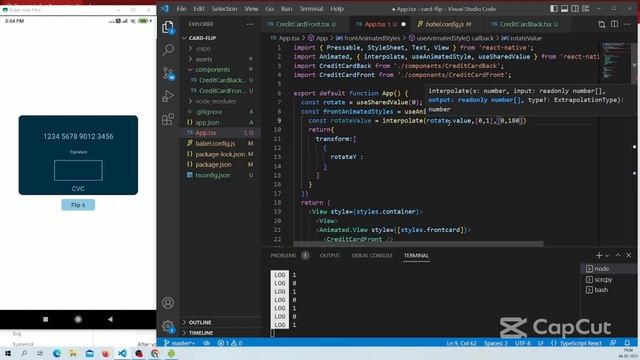Screen dimensions: 640x360
Task: Open the Terminal menu
Action: (x=311, y=9)
